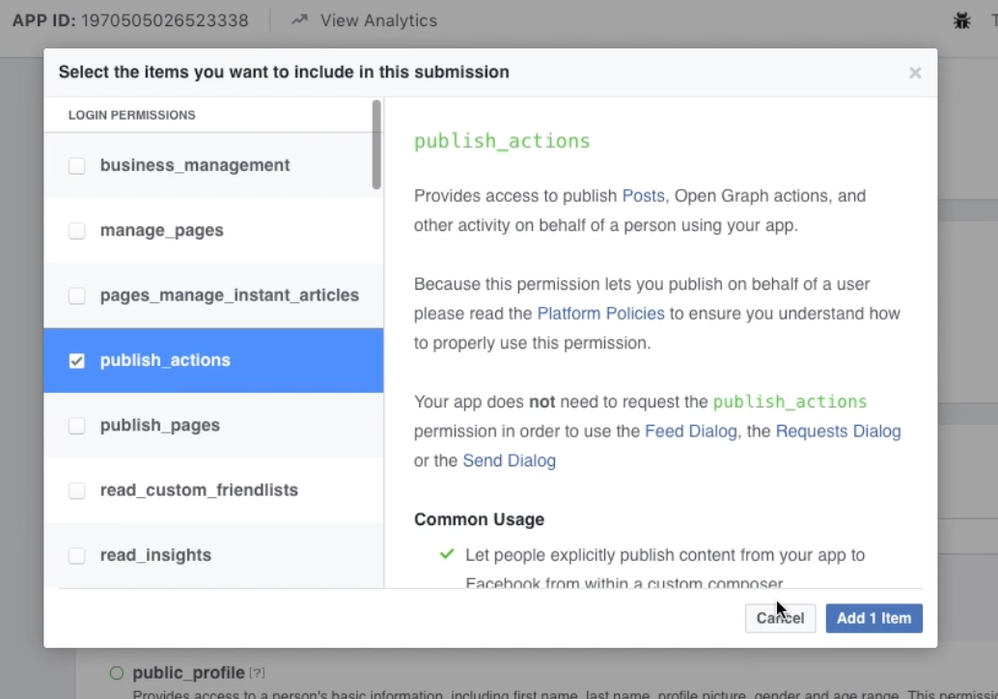998x699 pixels.
Task: Close the submission dialog with the X
Action: click(x=914, y=73)
